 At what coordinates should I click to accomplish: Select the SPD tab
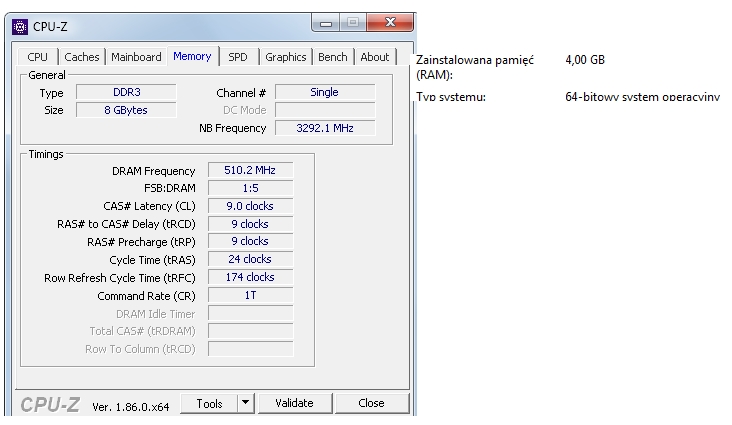point(237,57)
